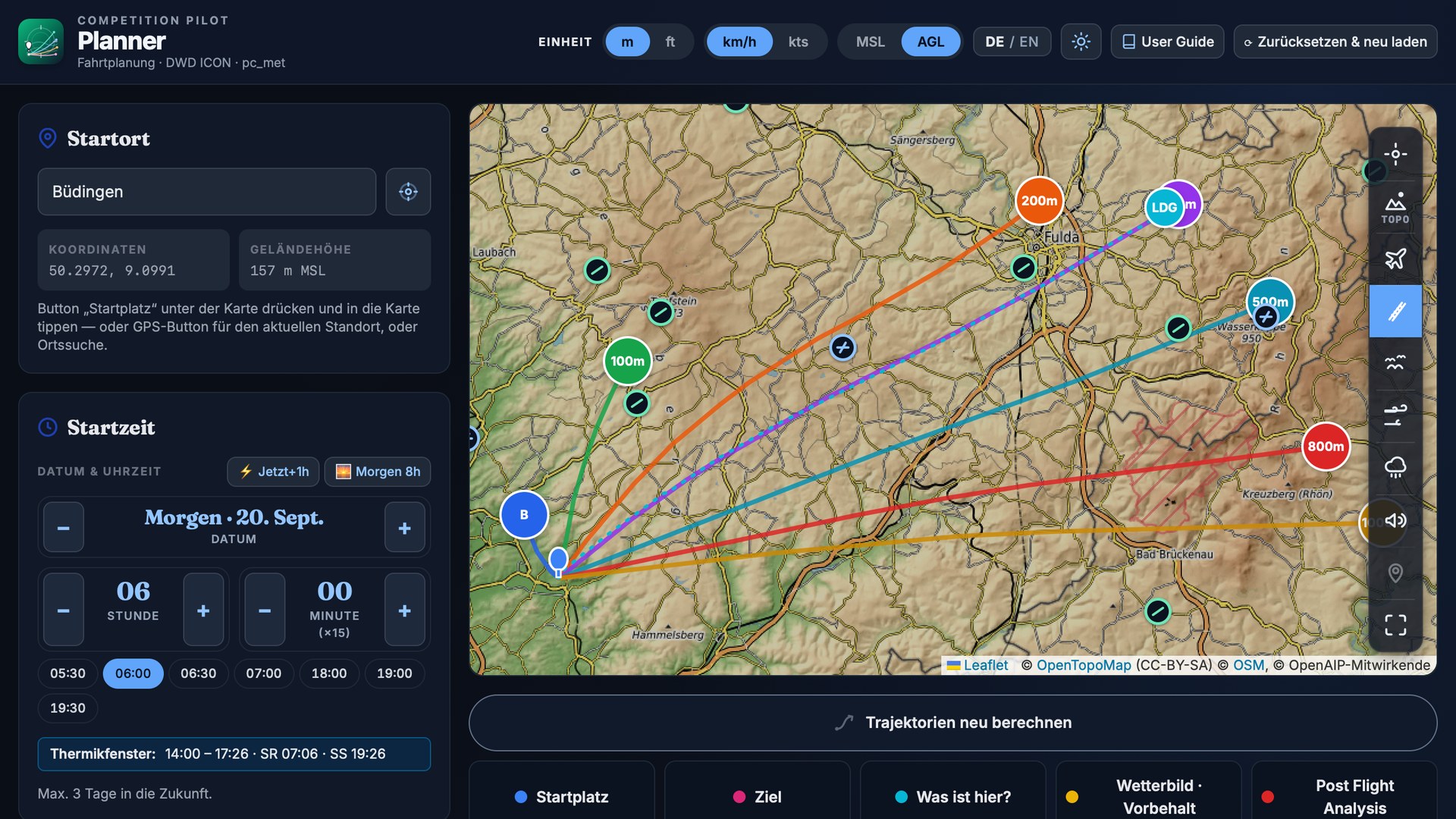1456x819 pixels.
Task: Increase the hour (Stunde)
Action: (203, 610)
